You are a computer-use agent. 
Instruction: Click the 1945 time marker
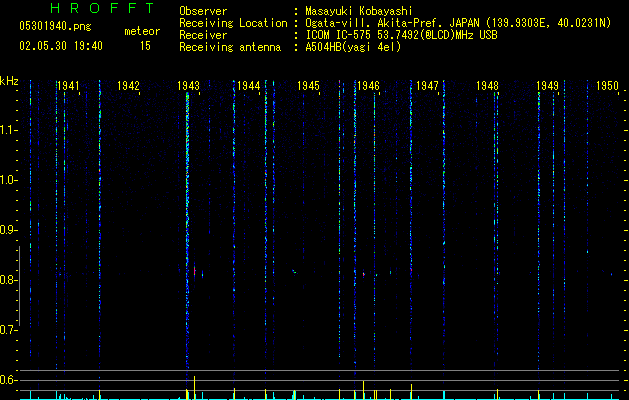308,86
